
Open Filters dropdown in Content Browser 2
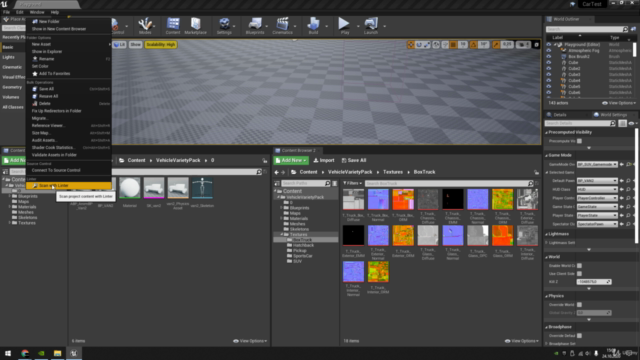point(353,184)
